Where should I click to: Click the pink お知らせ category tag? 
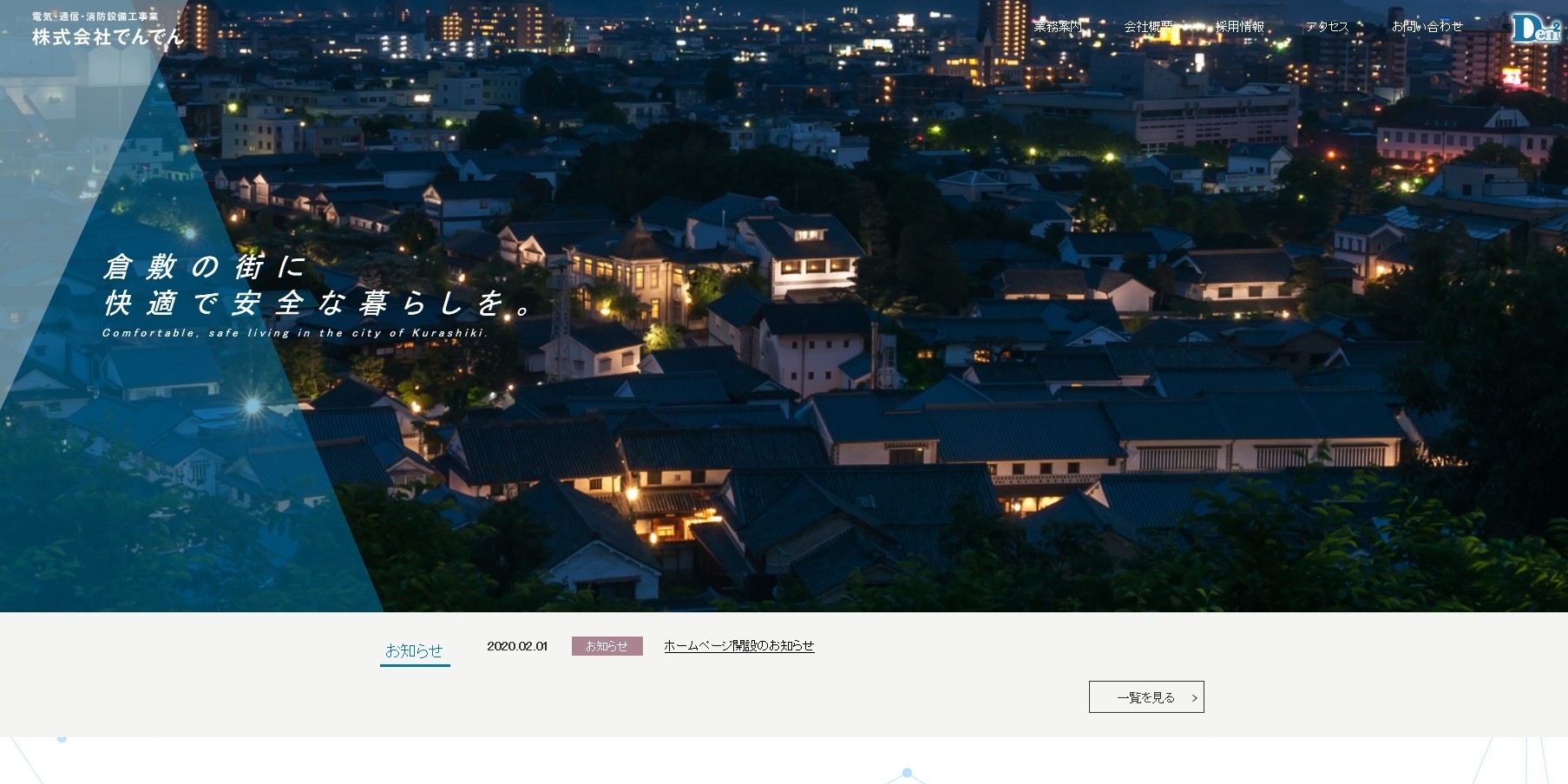[607, 646]
